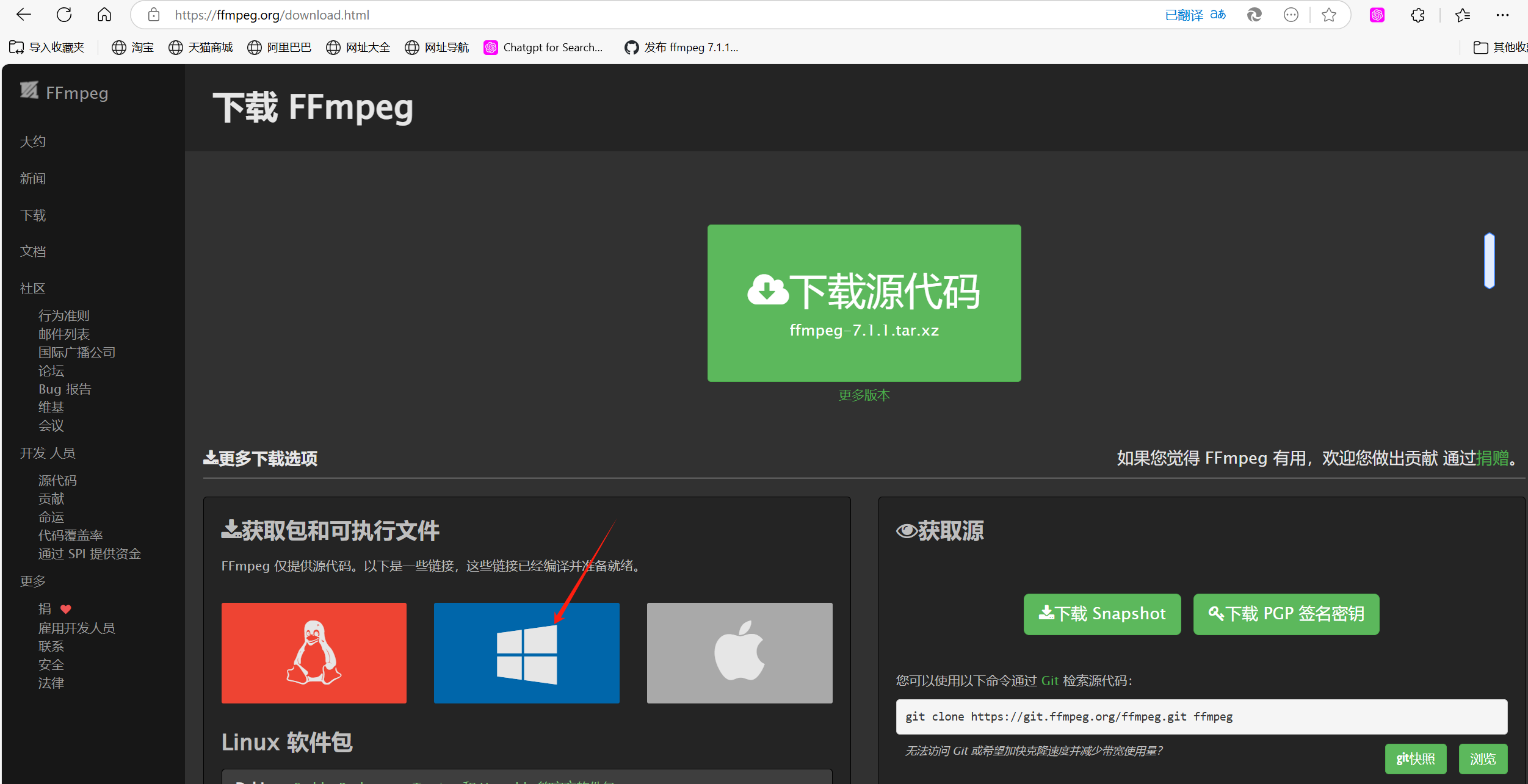Go to browser home page icon

coord(104,15)
